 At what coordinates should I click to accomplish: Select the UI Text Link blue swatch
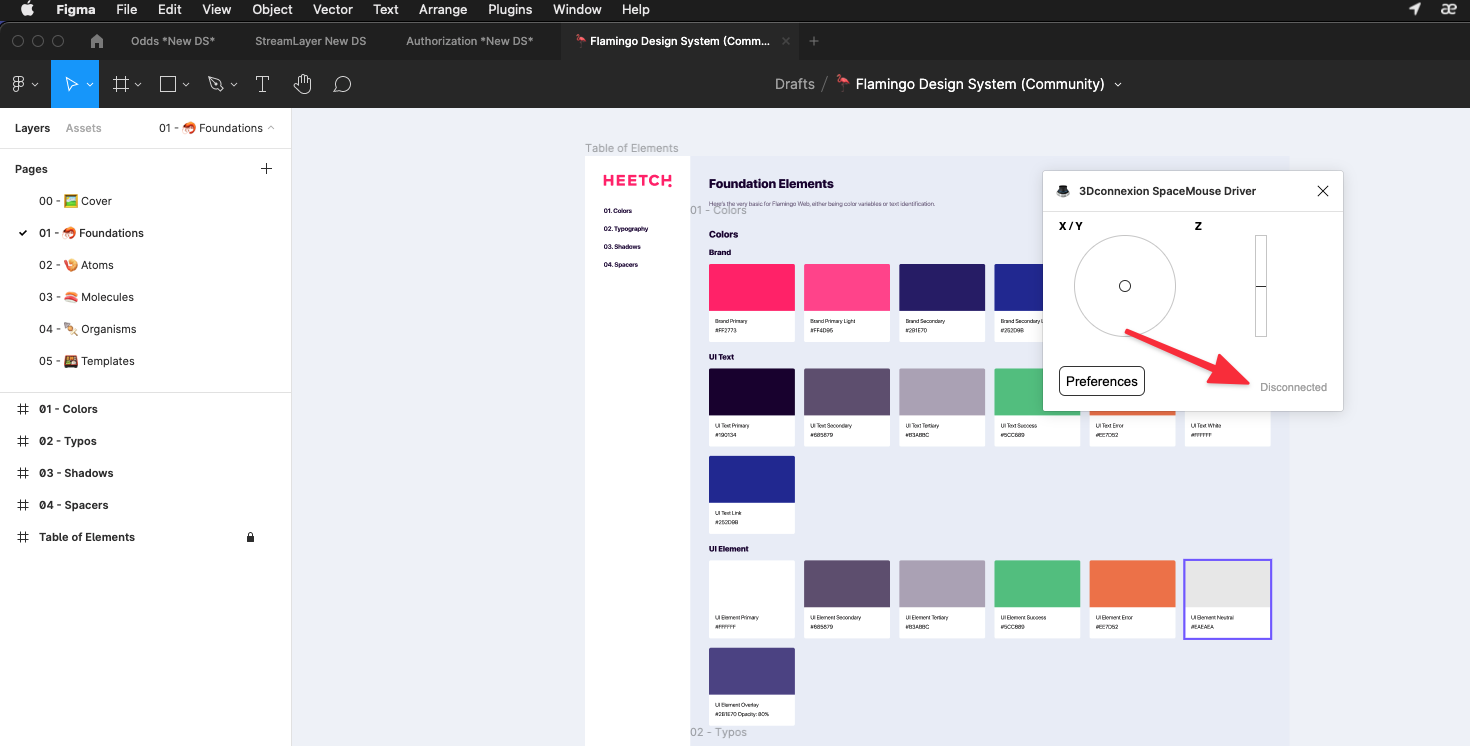coord(752,479)
